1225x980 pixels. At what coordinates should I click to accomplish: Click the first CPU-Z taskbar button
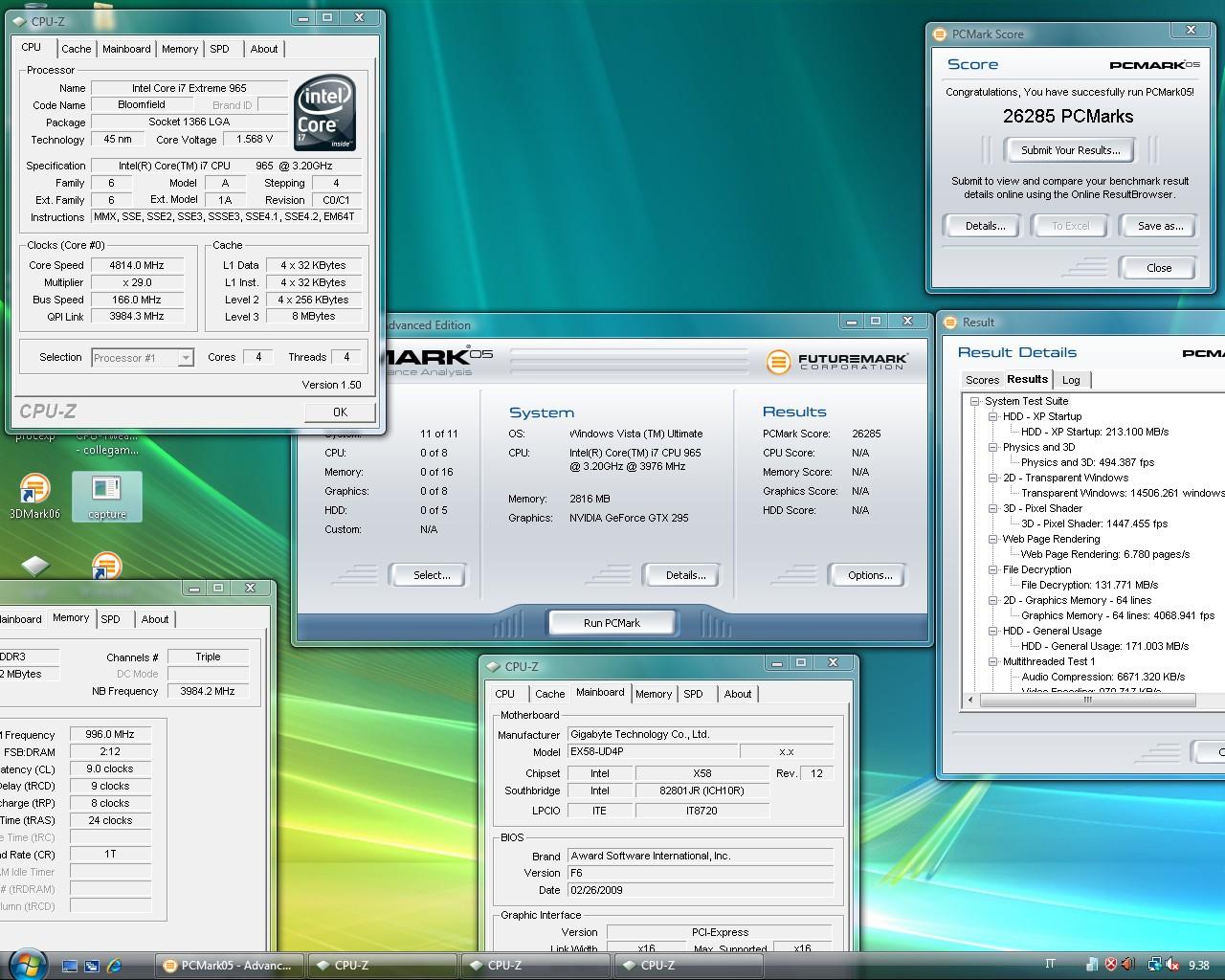(383, 966)
